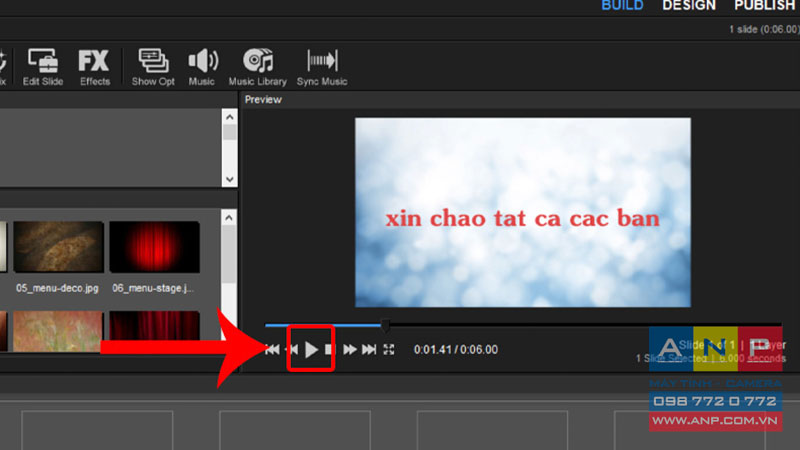This screenshot has height=450, width=800.
Task: Stop the preview playback
Action: pos(329,349)
